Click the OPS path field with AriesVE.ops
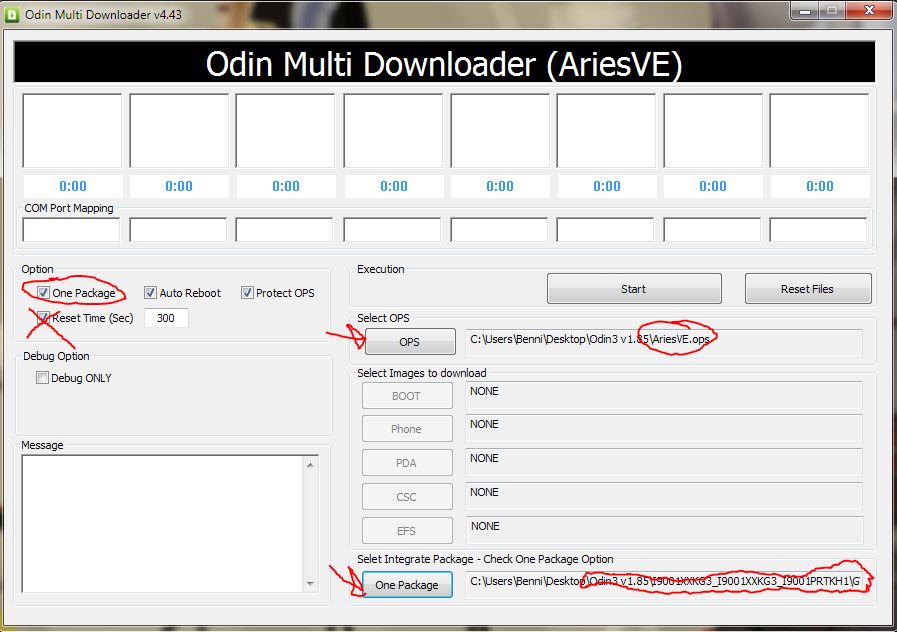Image resolution: width=897 pixels, height=632 pixels. (664, 343)
